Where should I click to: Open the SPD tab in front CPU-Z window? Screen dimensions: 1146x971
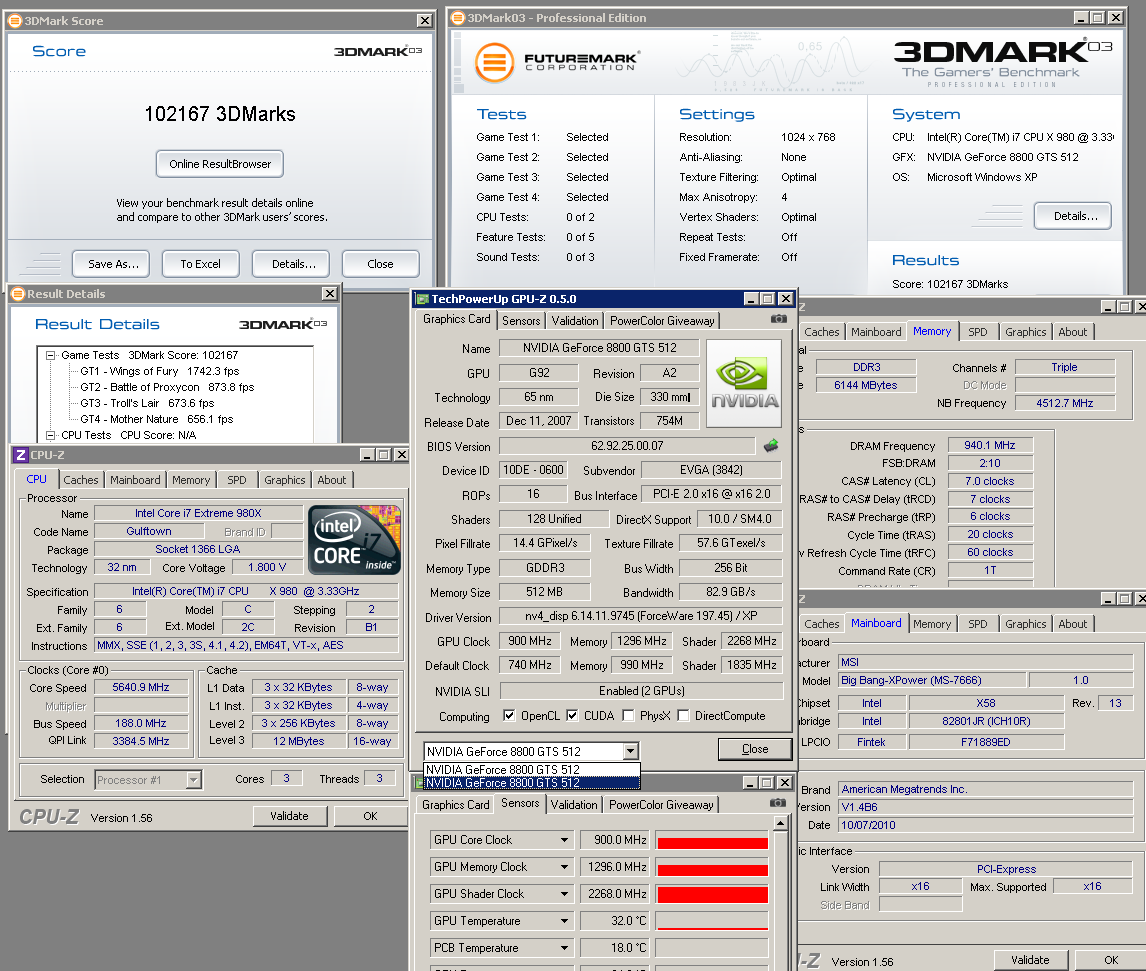[x=237, y=480]
